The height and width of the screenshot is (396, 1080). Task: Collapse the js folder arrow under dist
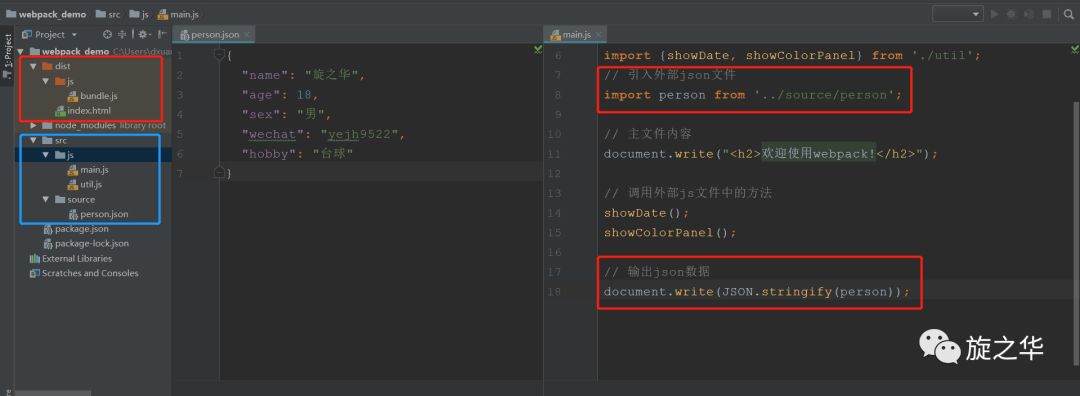(46, 81)
